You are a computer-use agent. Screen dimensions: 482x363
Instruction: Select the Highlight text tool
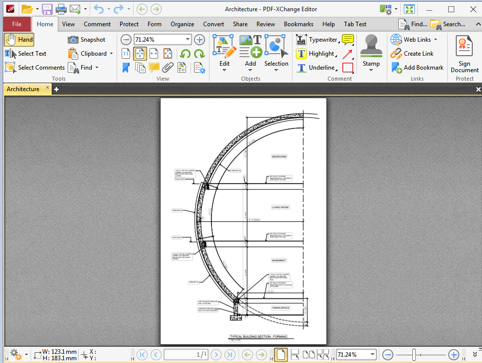click(316, 54)
